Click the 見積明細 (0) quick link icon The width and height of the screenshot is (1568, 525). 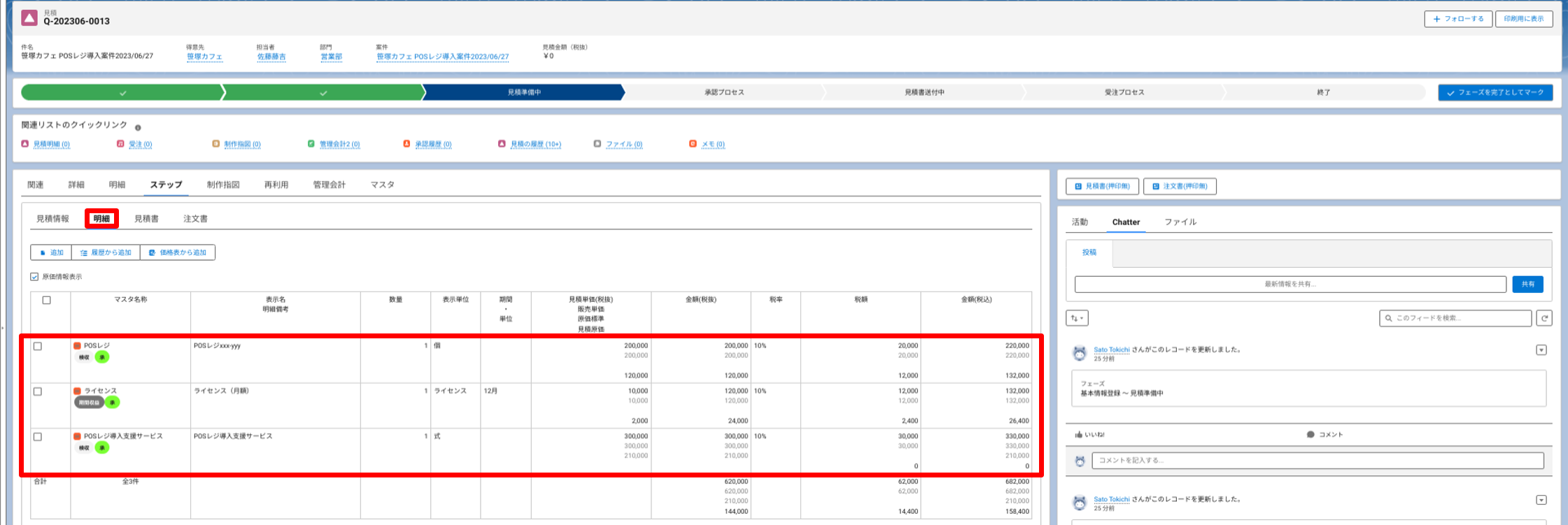25,143
